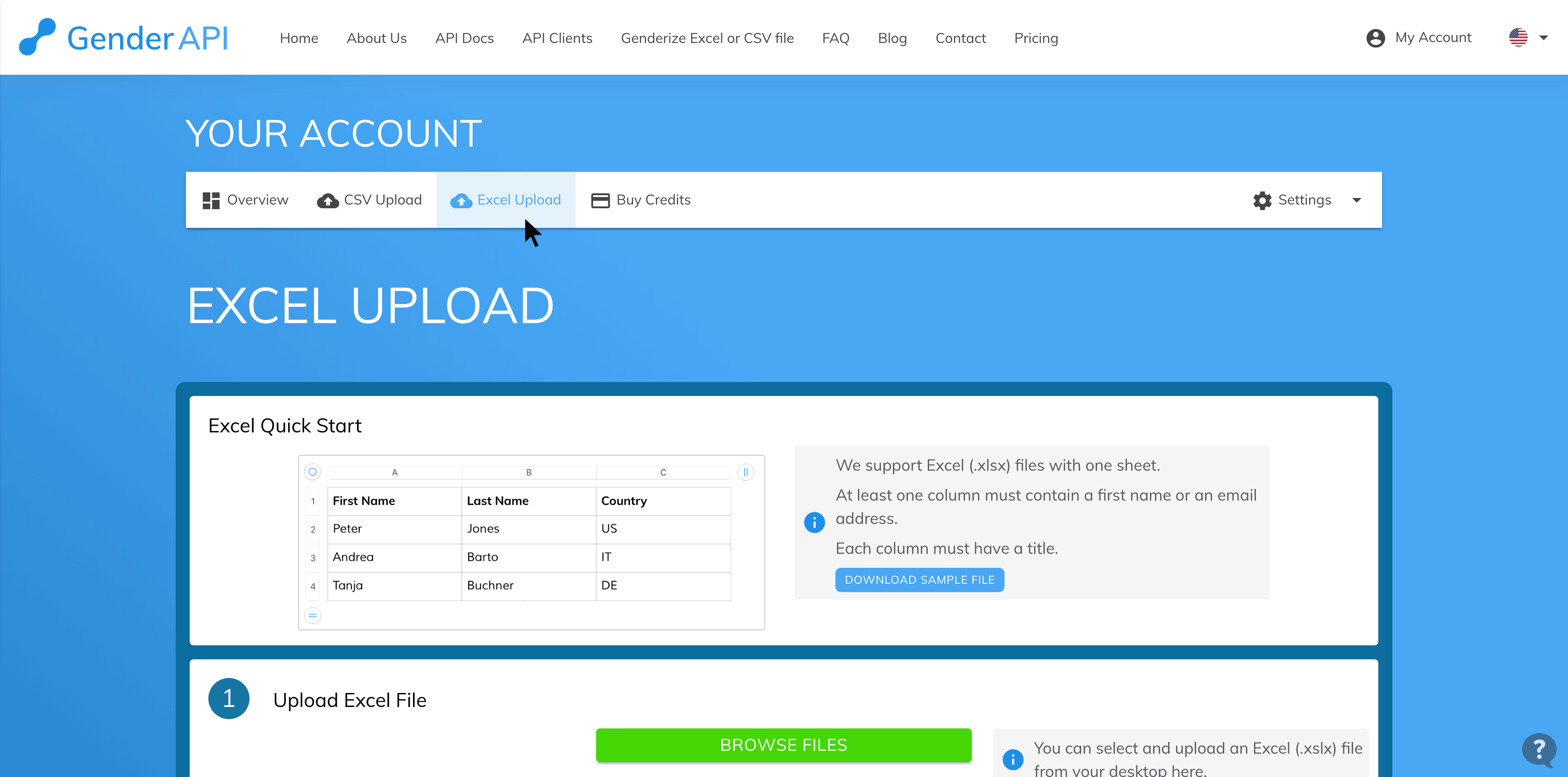
Task: Click the 'Buchner' cell
Action: [x=529, y=586]
